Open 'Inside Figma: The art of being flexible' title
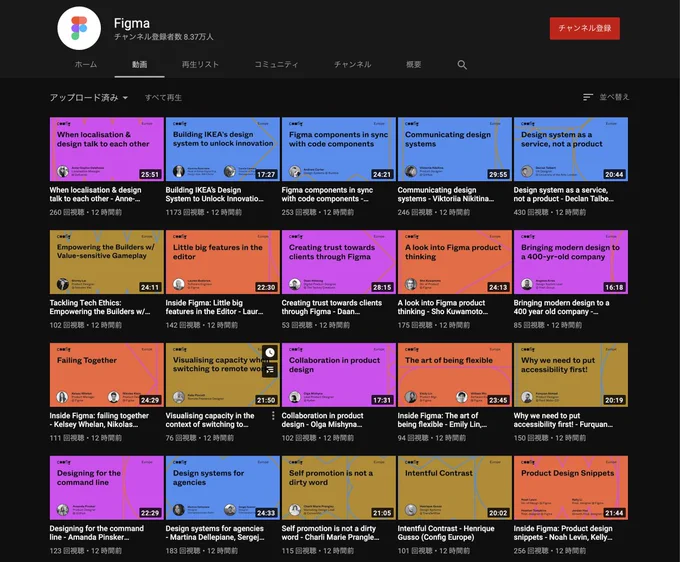680x562 pixels. tap(442, 420)
